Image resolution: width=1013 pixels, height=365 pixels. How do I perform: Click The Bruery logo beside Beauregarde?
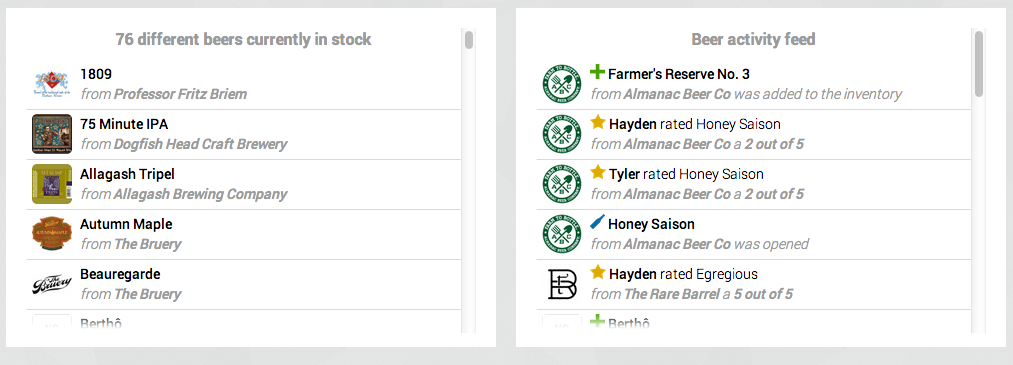(x=51, y=284)
